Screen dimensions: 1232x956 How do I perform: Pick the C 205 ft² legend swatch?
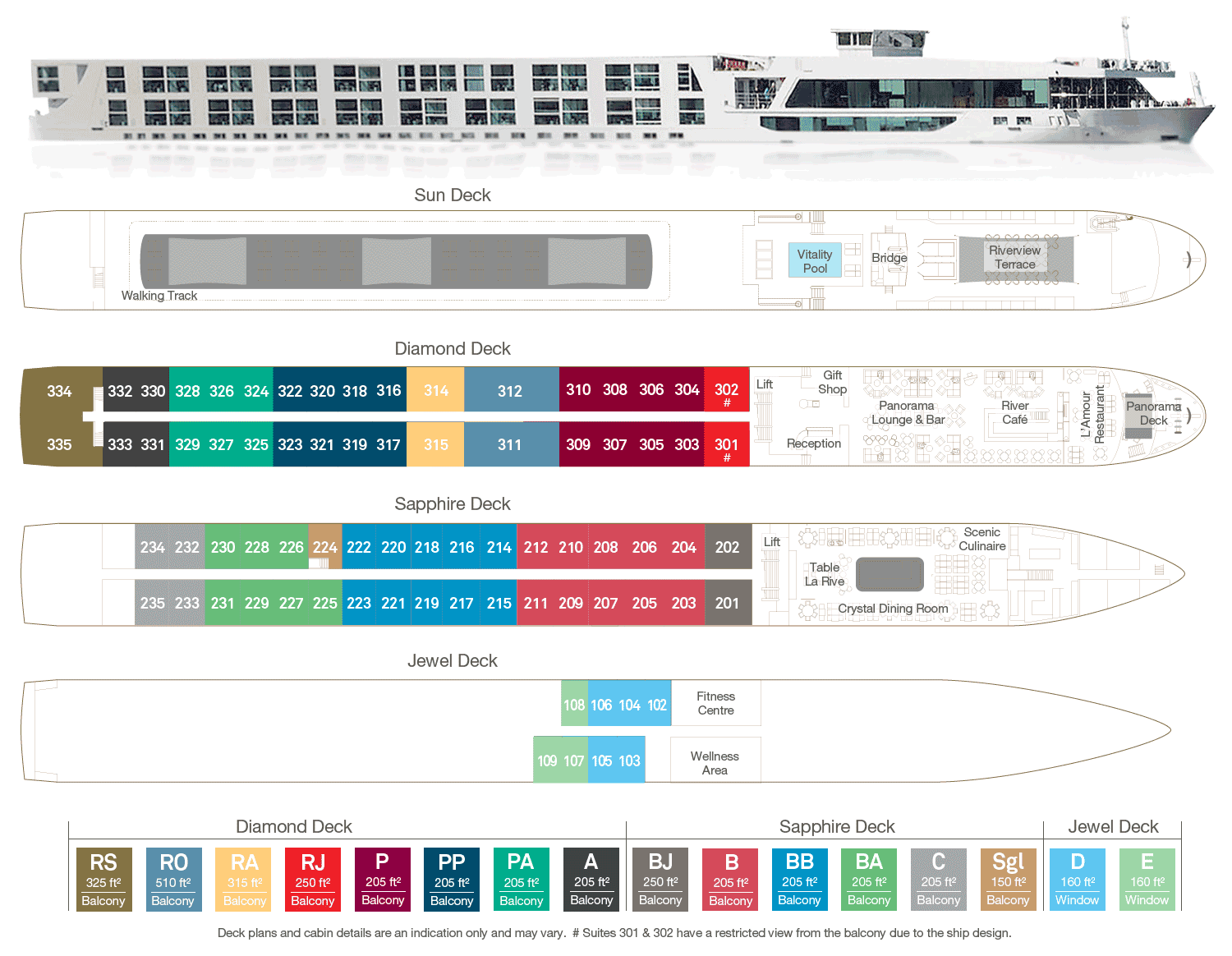point(939,880)
